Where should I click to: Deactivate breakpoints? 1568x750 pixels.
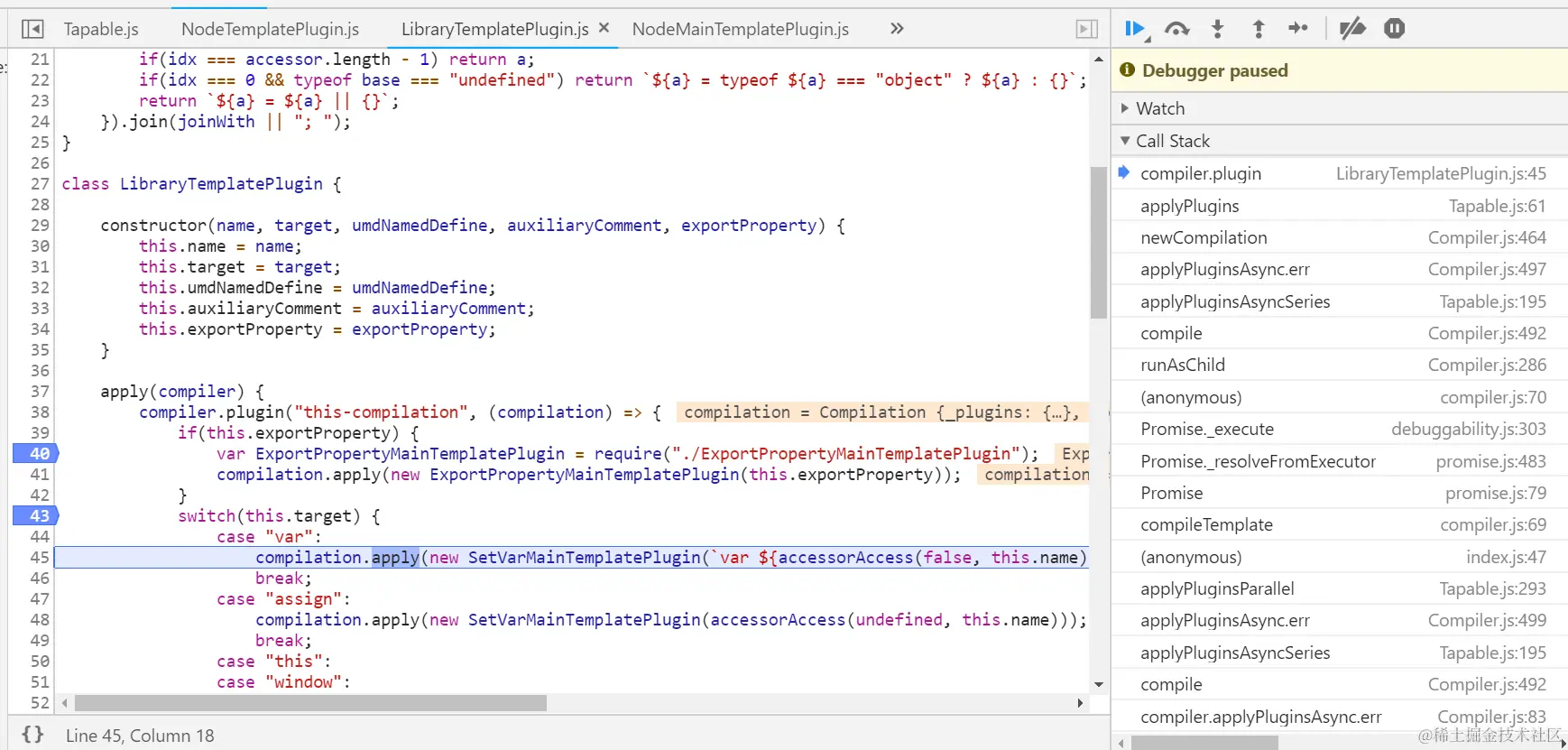[1351, 29]
